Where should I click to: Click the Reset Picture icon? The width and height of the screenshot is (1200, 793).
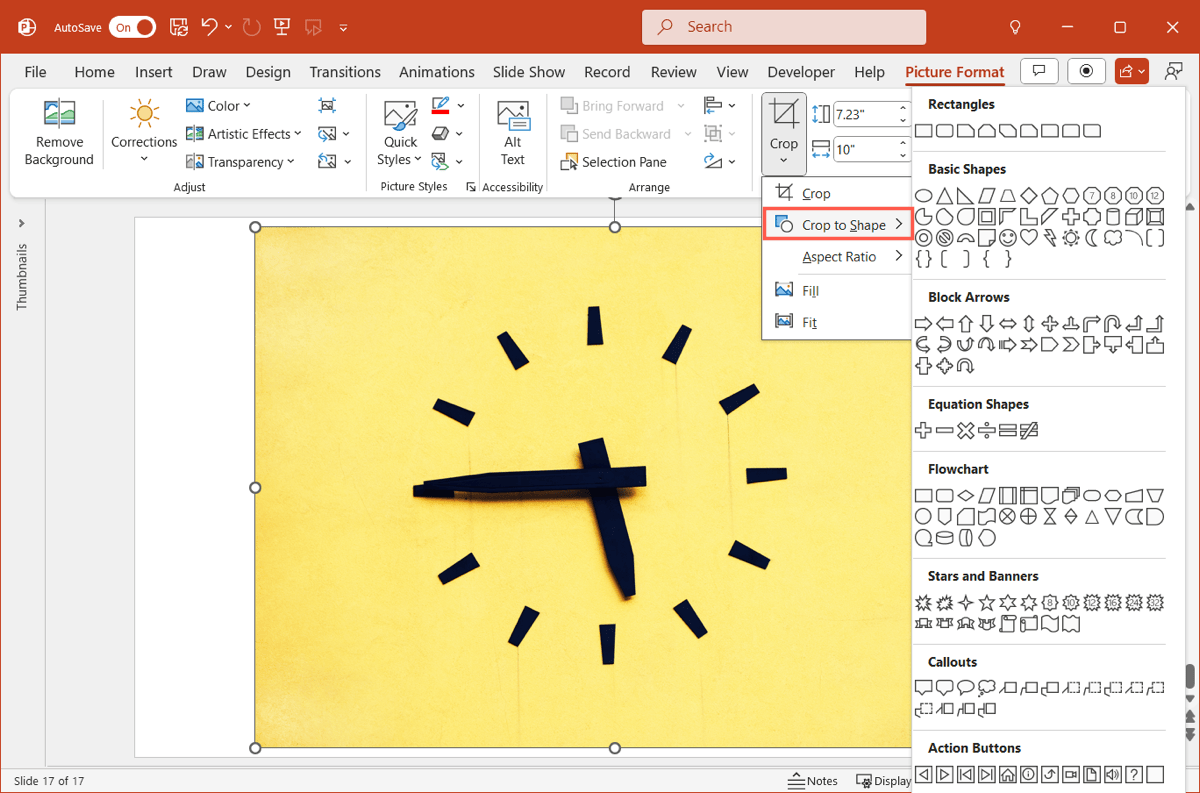tap(327, 161)
